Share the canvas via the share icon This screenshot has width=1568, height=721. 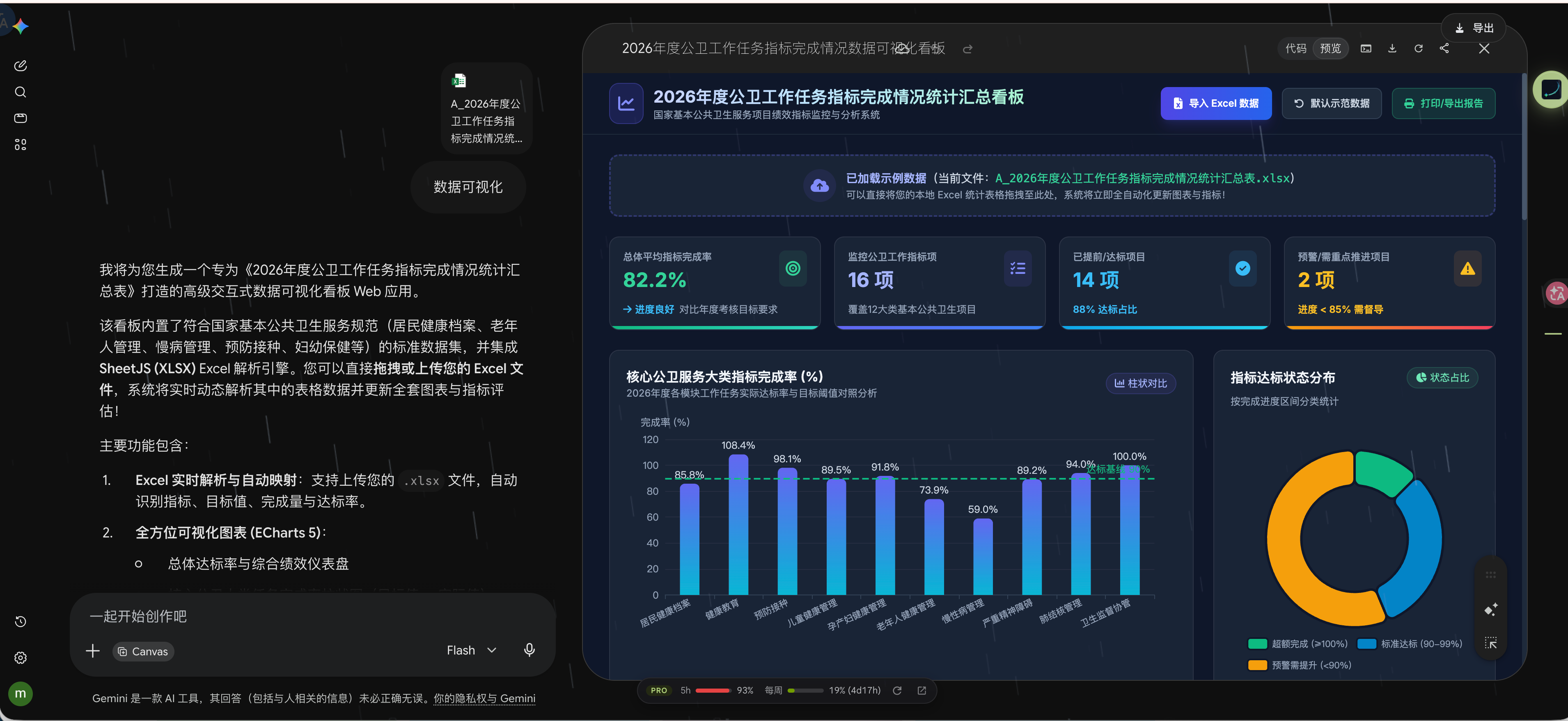1444,49
